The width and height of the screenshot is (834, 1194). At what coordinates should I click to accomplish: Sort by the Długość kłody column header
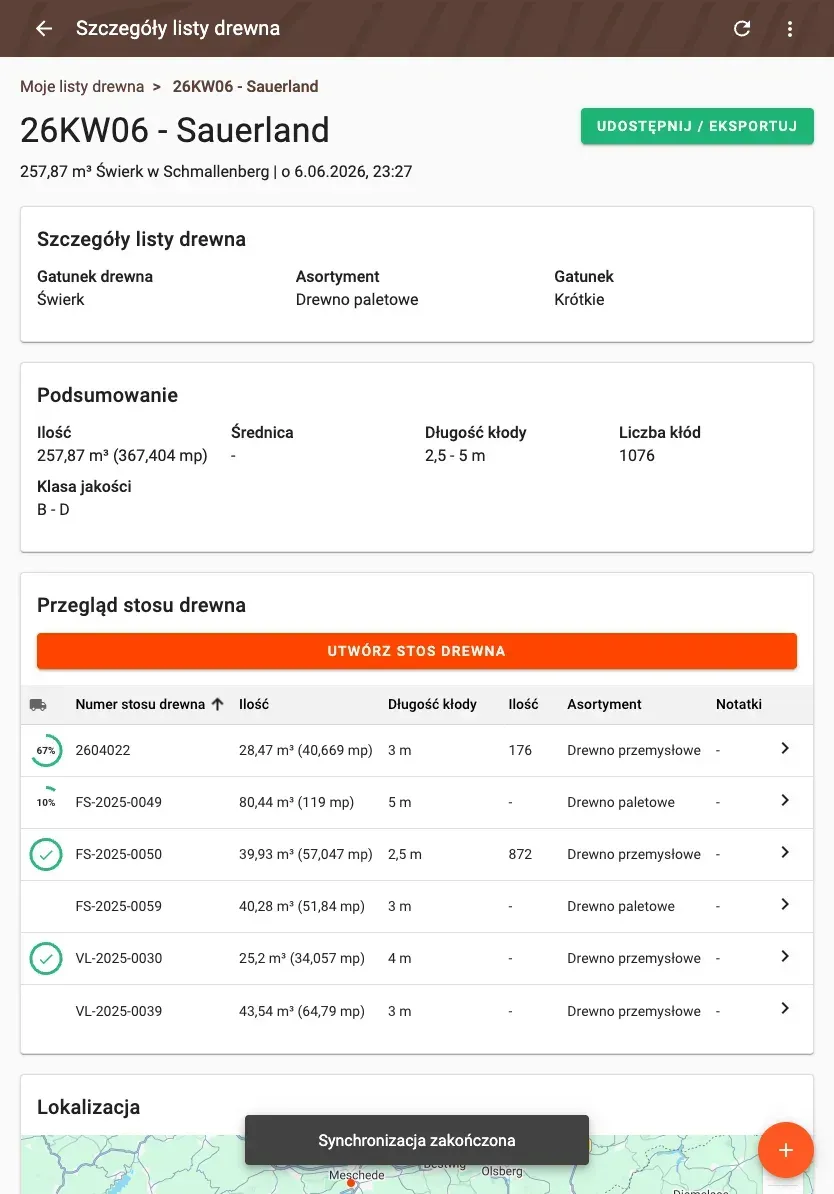[432, 704]
